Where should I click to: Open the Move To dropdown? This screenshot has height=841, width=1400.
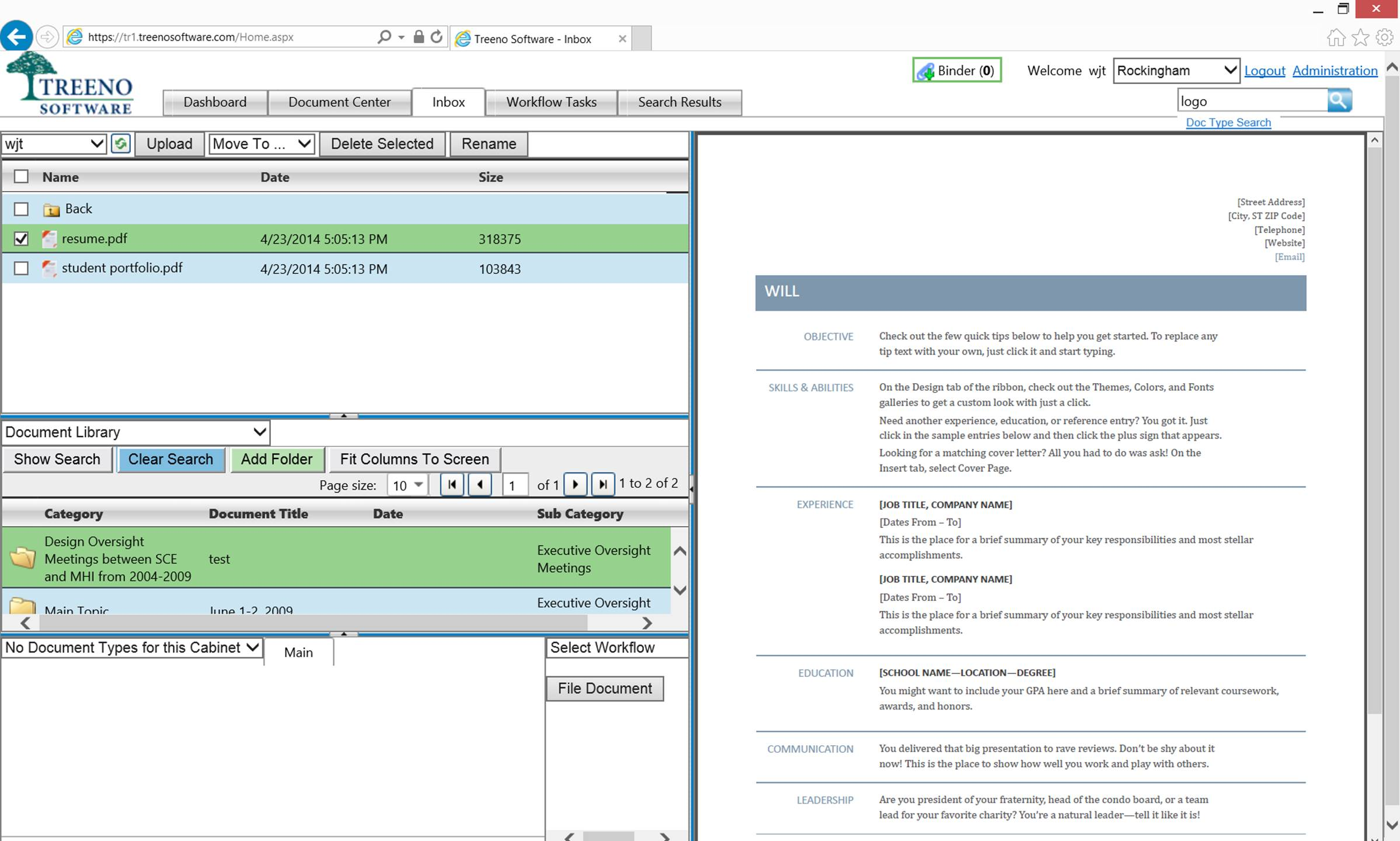coord(261,144)
